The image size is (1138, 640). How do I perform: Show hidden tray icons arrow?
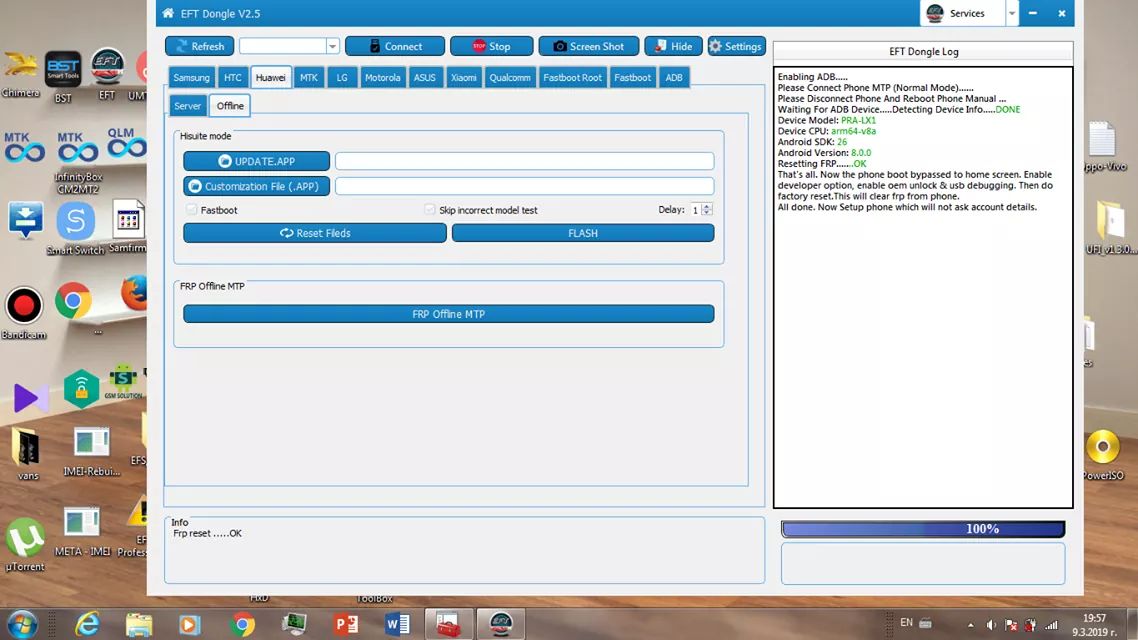click(970, 625)
